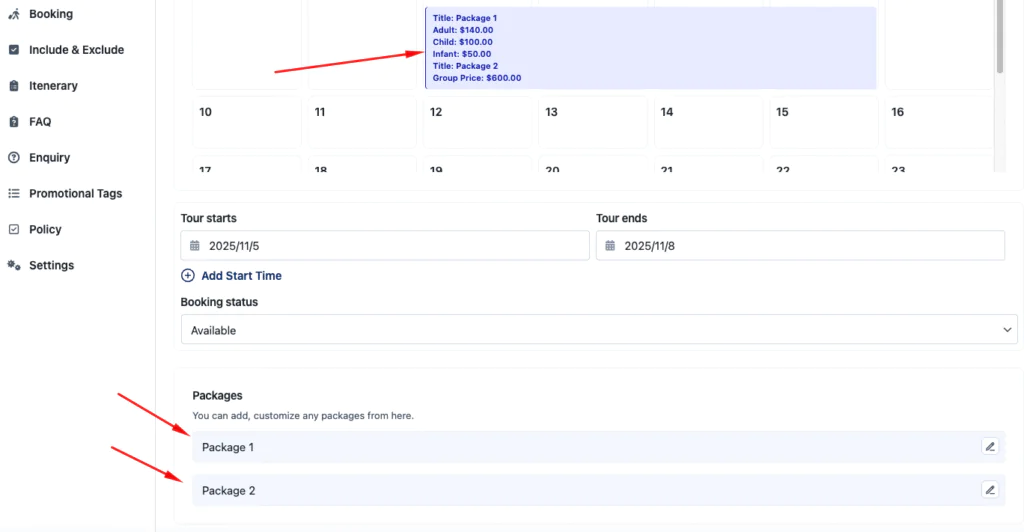
Task: Select calendar day 14
Action: click(x=708, y=122)
